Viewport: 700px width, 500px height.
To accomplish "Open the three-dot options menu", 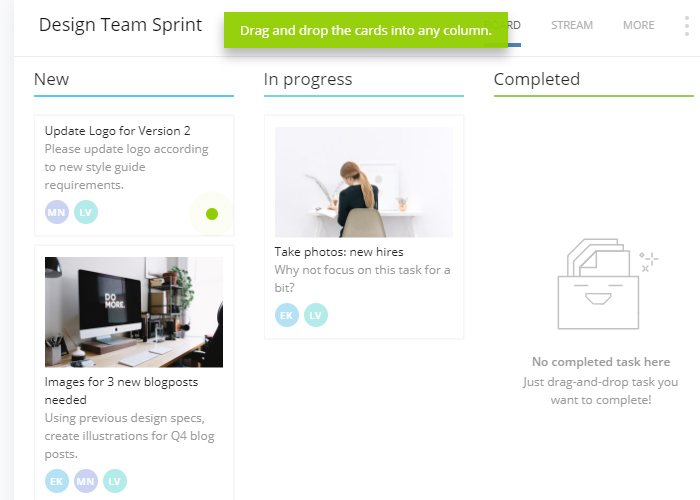I will [x=687, y=25].
